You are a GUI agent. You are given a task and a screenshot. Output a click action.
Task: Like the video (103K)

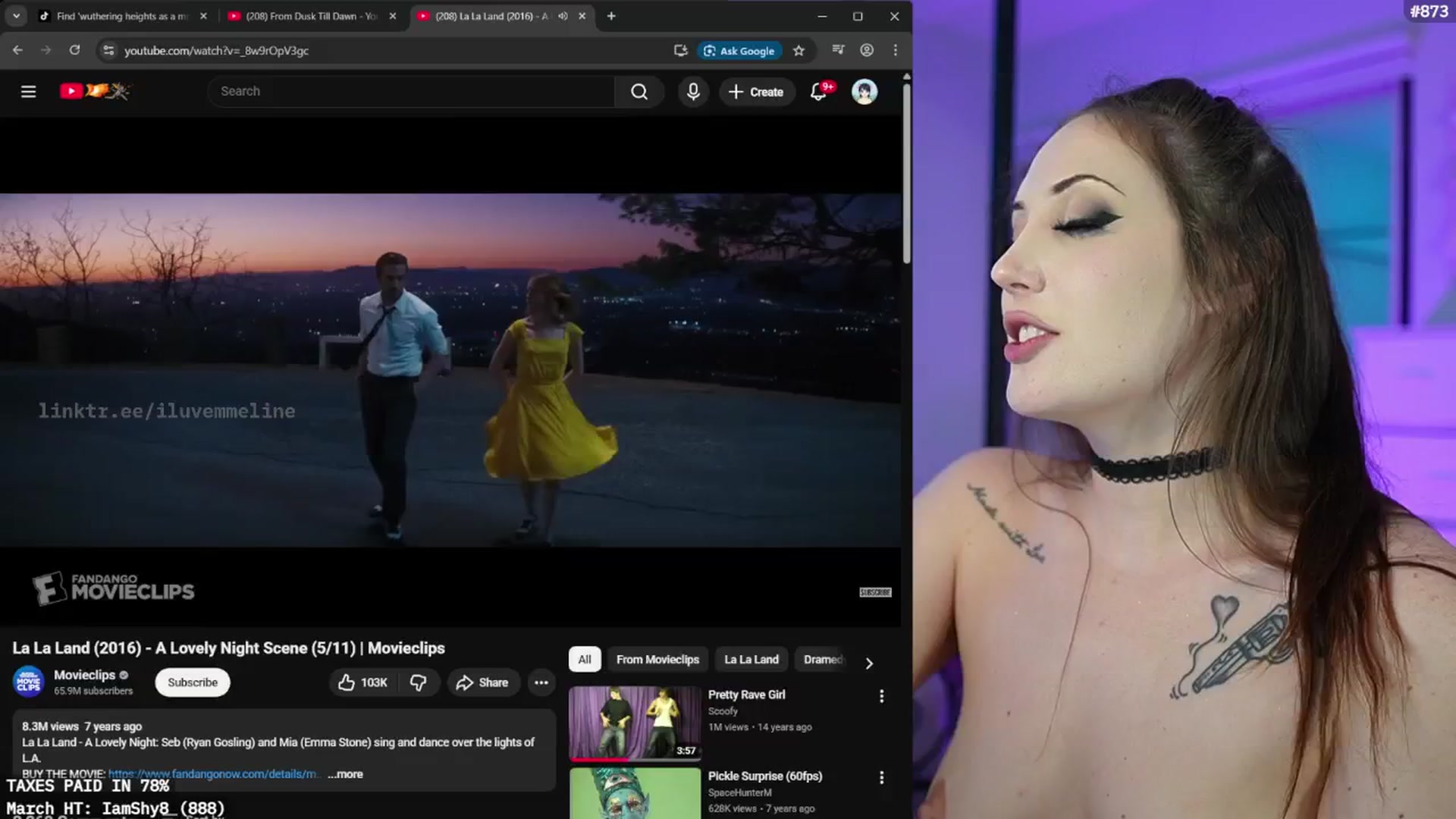[x=362, y=682]
